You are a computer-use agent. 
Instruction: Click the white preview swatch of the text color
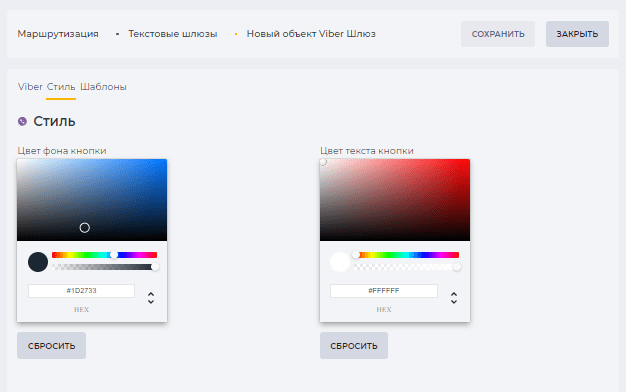[340, 262]
